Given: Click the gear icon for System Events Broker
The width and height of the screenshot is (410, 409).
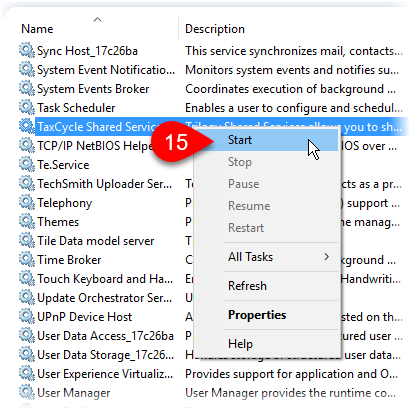Looking at the screenshot, I should 27,88.
